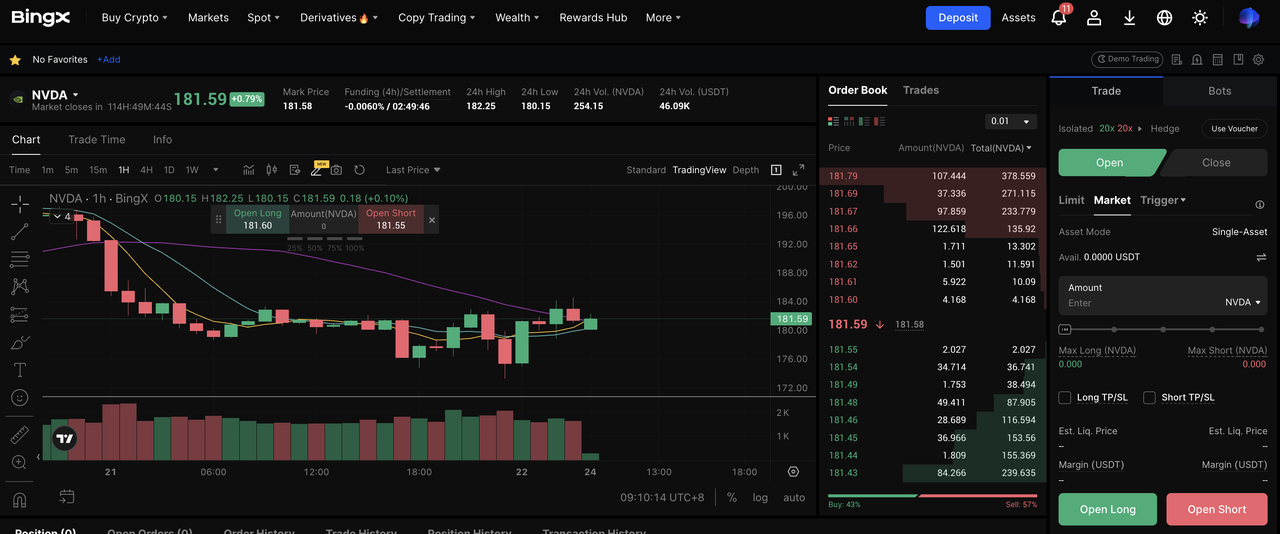This screenshot has width=1280, height=534.
Task: Click the amount percentage slider handle
Action: (x=1065, y=329)
